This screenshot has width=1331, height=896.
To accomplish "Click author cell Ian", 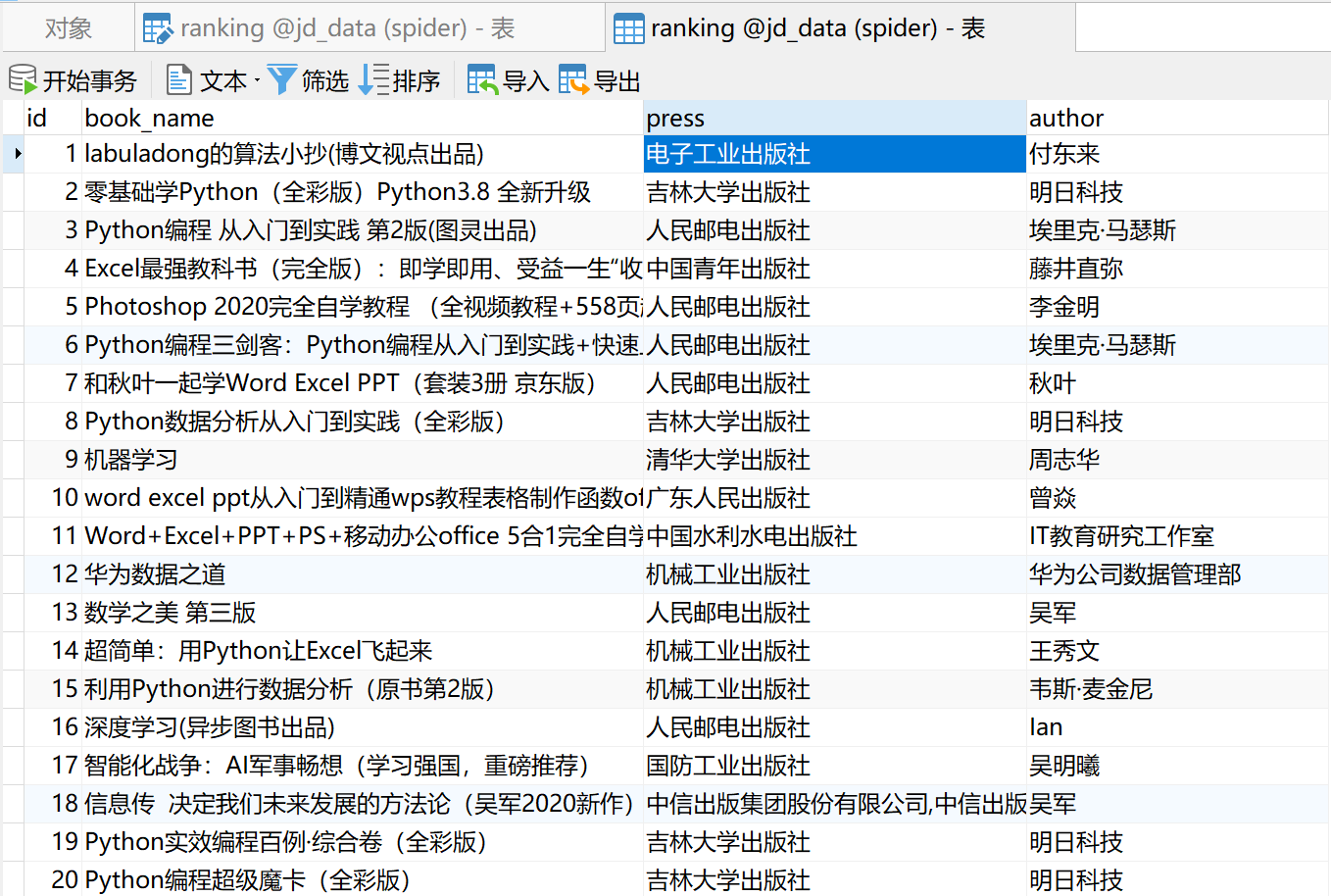I will [1178, 727].
